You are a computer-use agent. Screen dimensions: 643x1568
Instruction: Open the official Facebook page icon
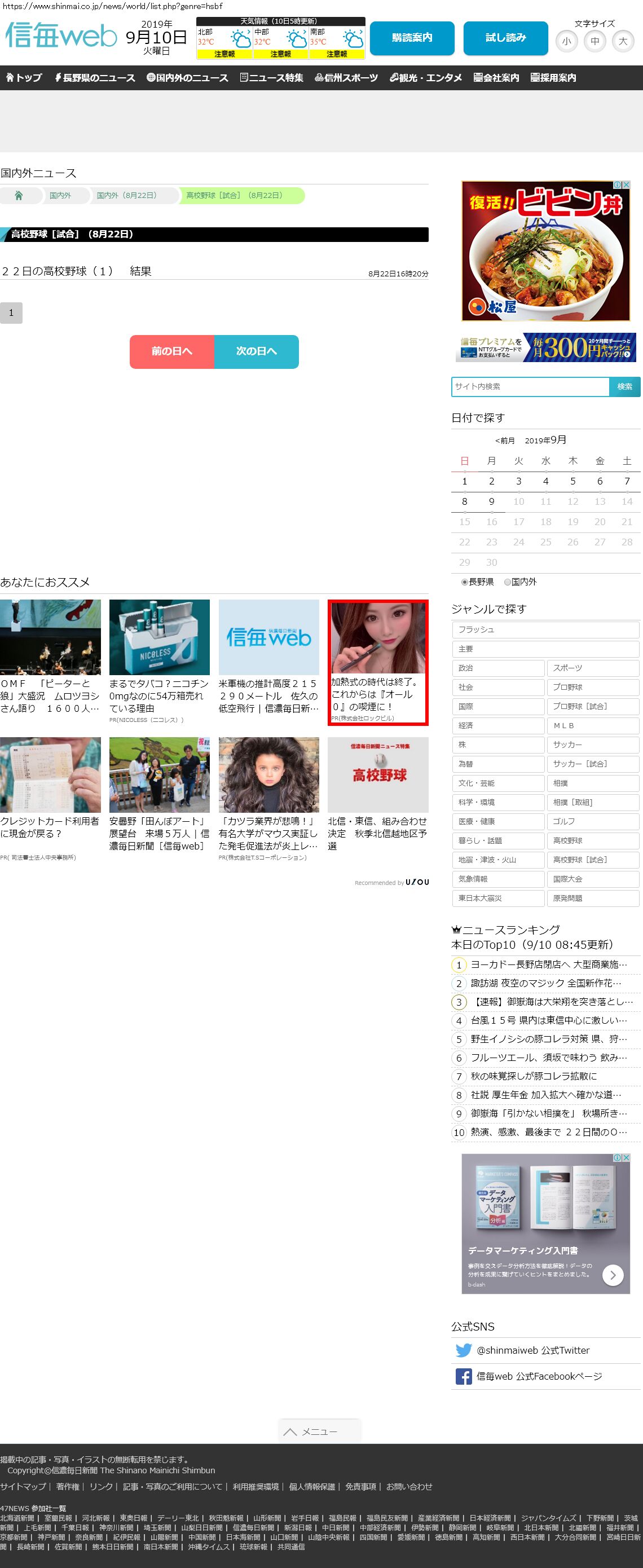[x=464, y=1376]
